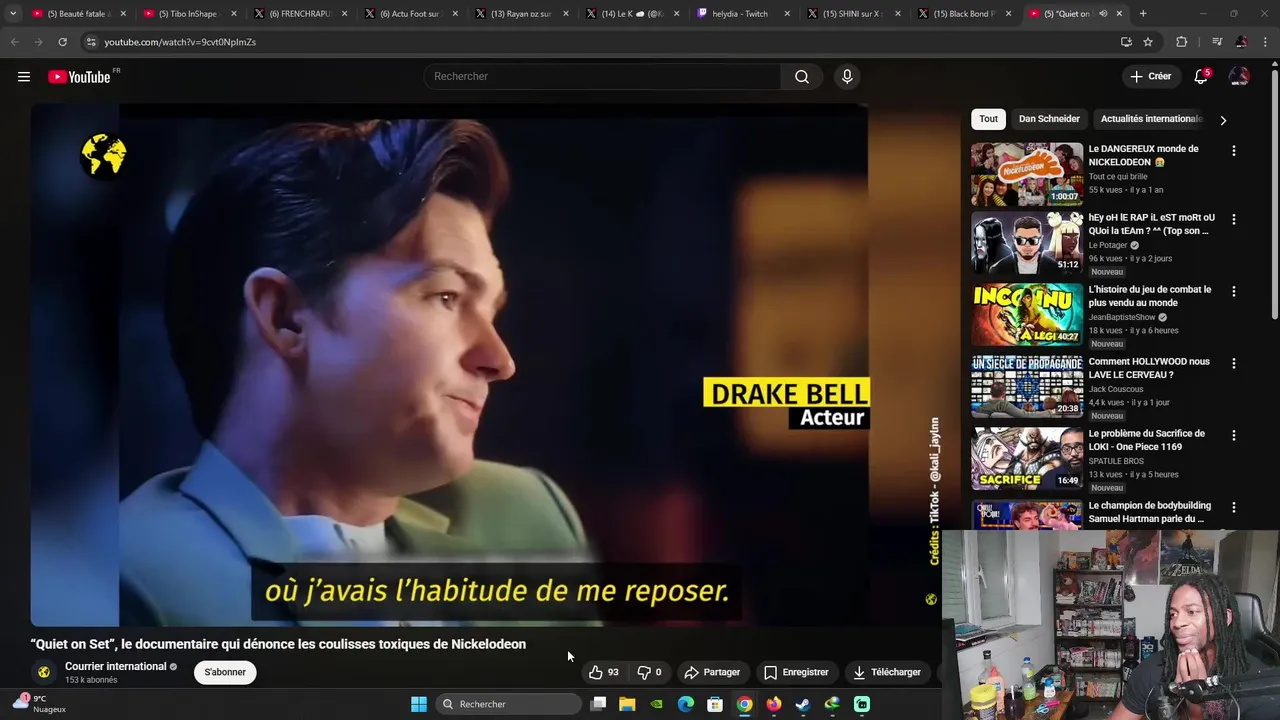Click the search magnifier button
This screenshot has width=1280, height=720.
[802, 77]
